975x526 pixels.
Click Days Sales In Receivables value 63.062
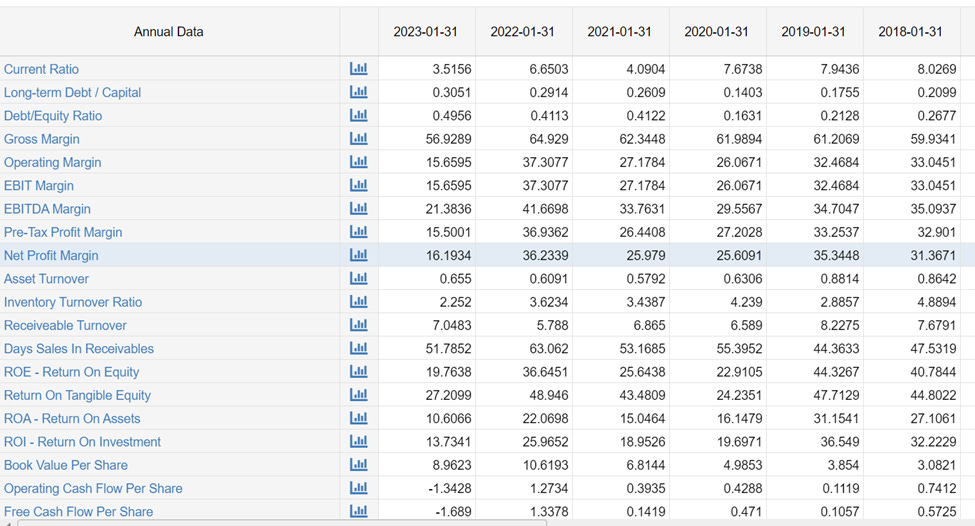548,349
